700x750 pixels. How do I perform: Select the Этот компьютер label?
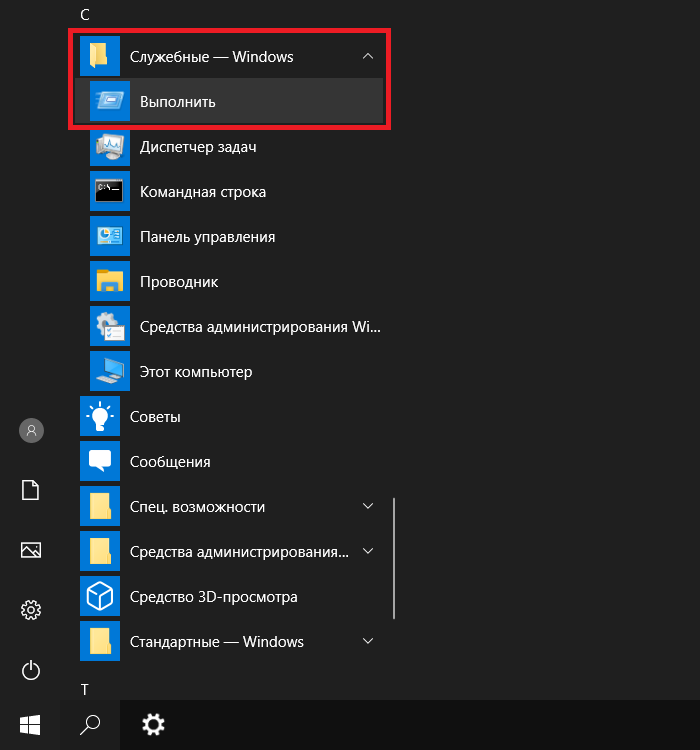(196, 372)
